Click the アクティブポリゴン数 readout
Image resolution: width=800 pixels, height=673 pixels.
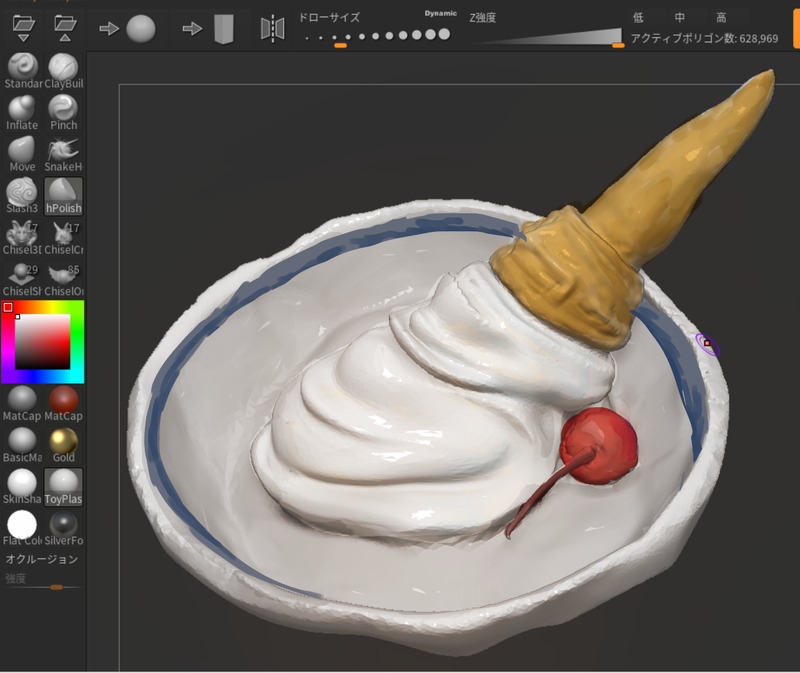point(704,39)
